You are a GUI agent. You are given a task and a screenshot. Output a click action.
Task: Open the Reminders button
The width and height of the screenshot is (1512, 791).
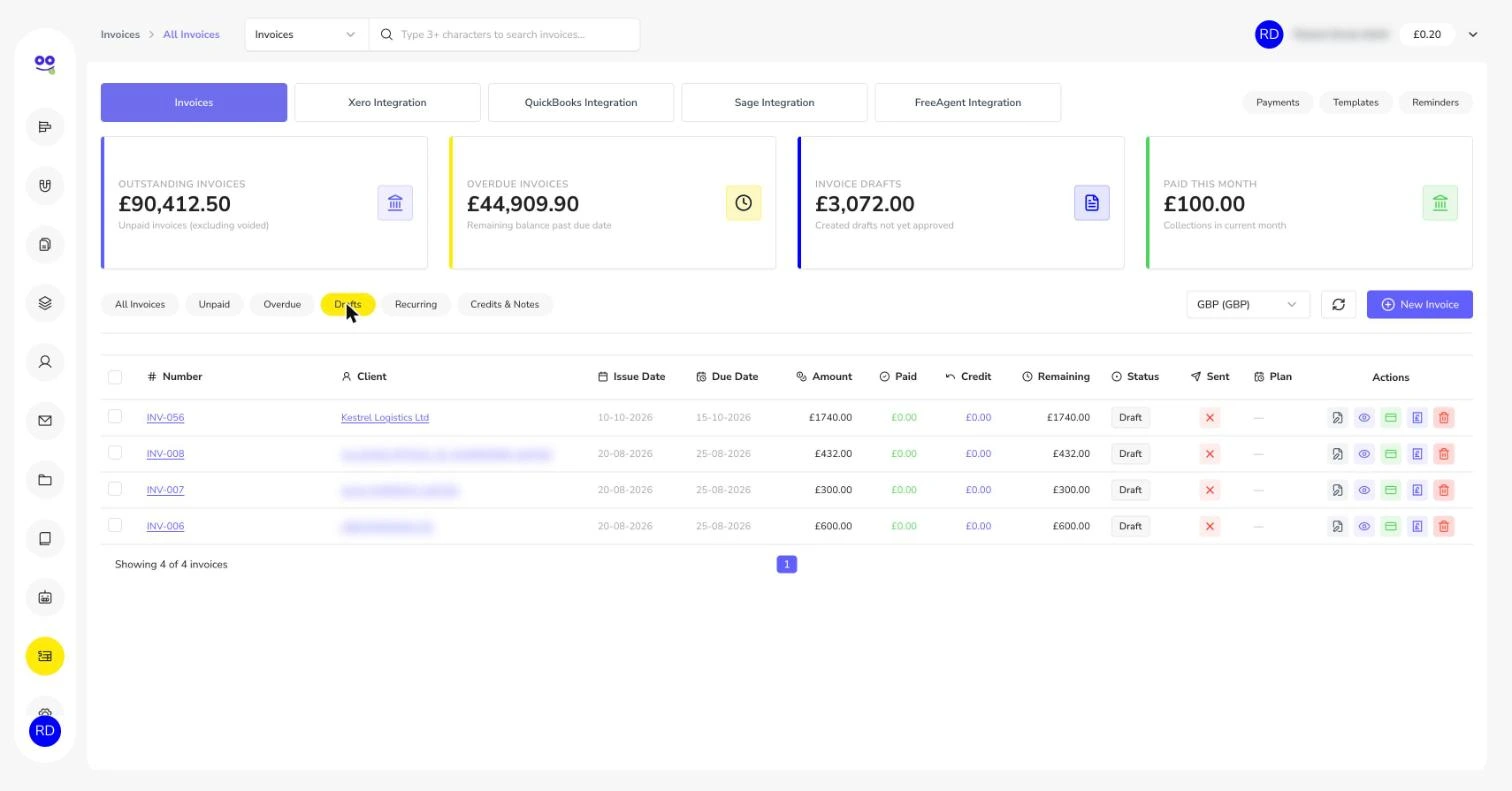(1435, 102)
